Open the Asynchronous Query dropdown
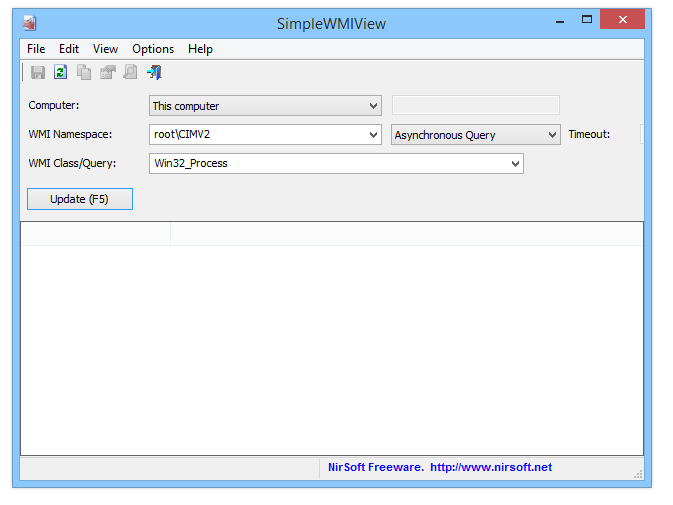 [x=476, y=135]
